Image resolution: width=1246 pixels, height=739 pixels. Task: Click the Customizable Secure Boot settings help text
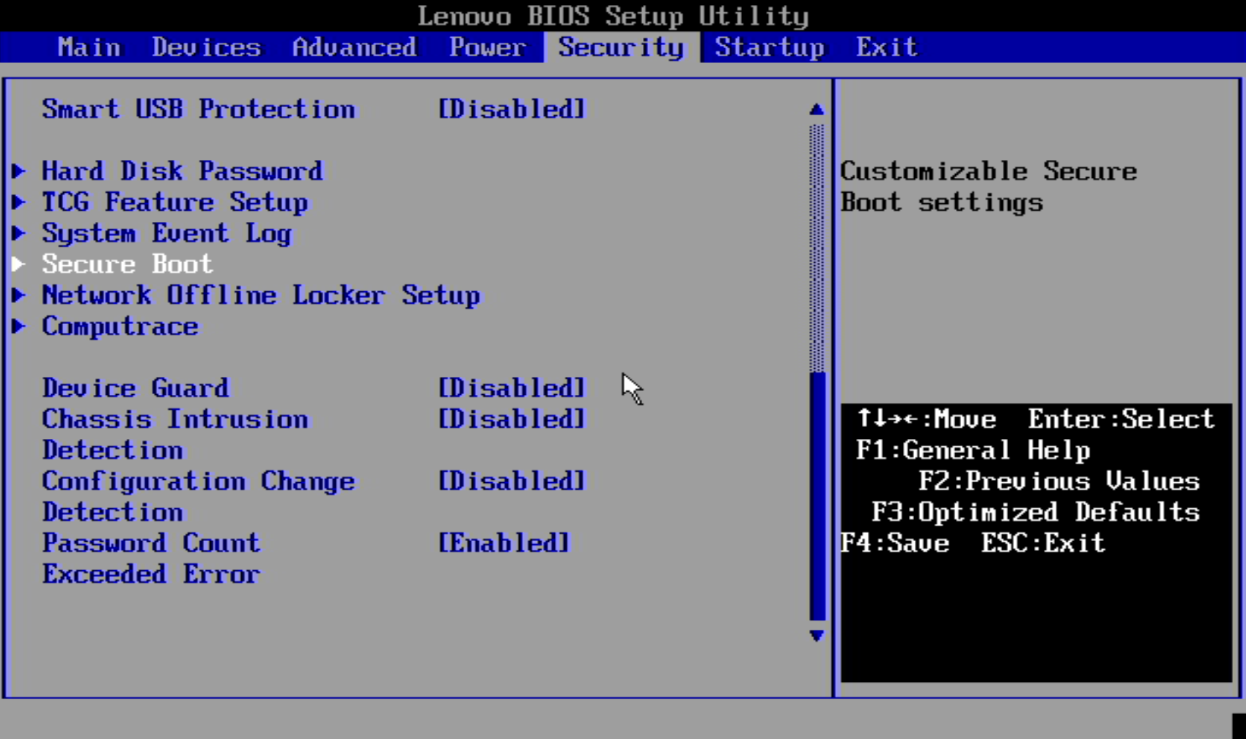click(x=989, y=186)
